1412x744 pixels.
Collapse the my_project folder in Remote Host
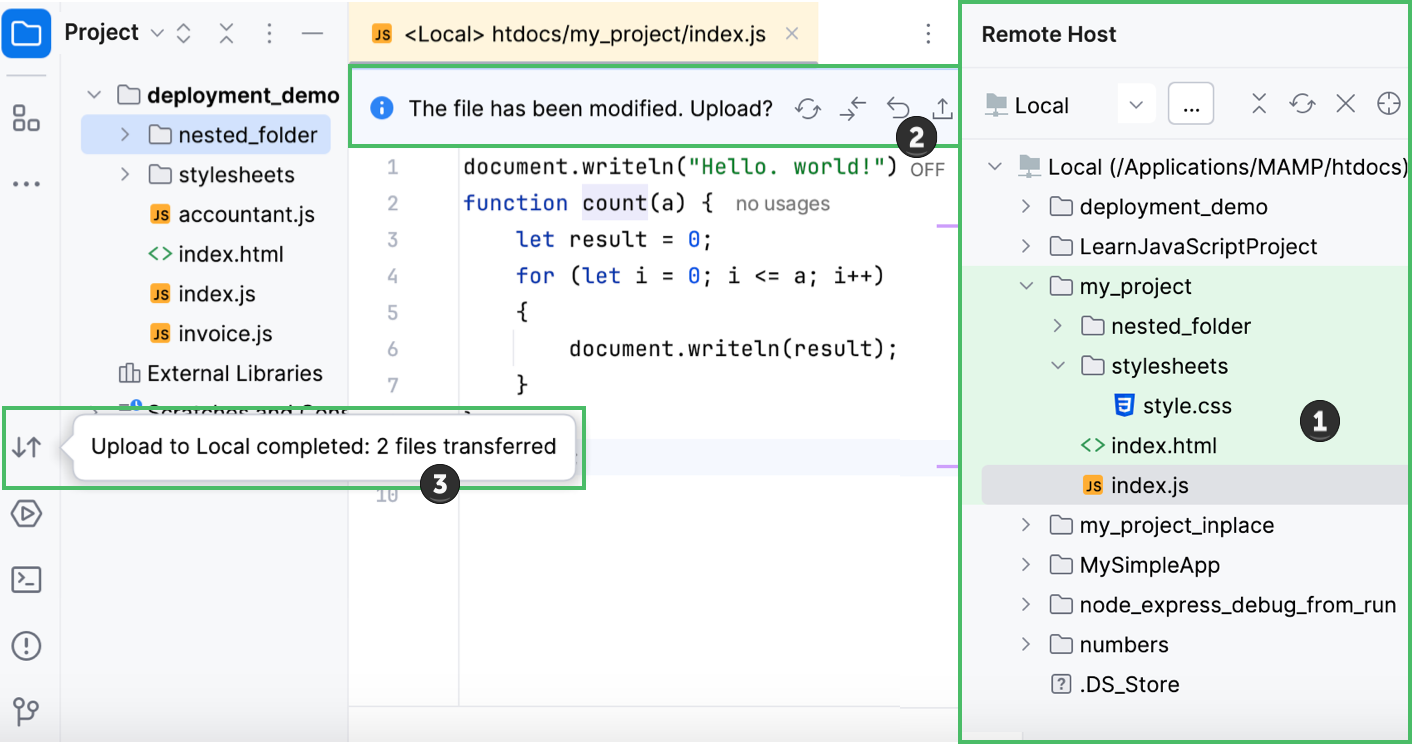[x=1026, y=285]
